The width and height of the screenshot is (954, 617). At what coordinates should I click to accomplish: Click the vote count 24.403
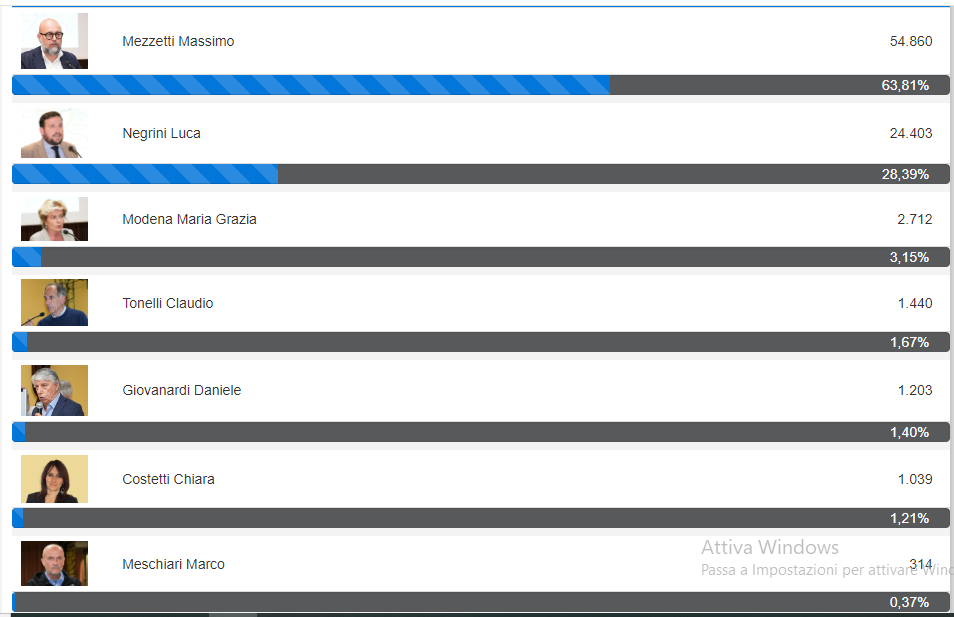tap(910, 133)
